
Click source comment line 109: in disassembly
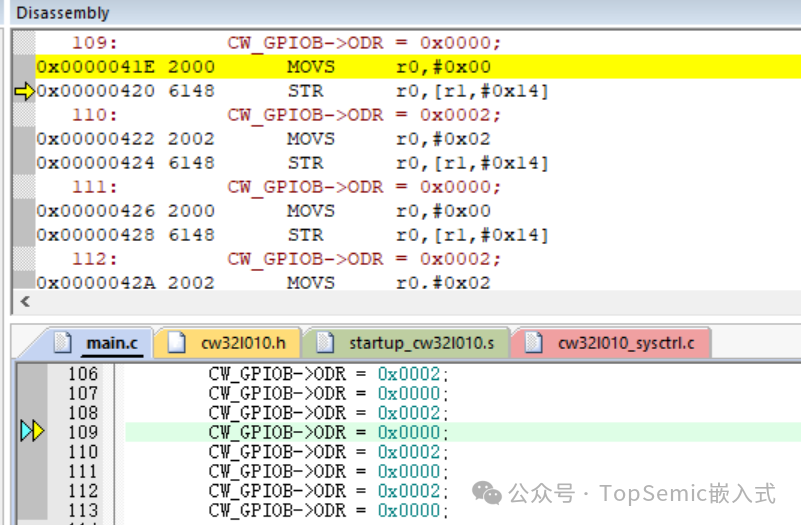[418, 43]
